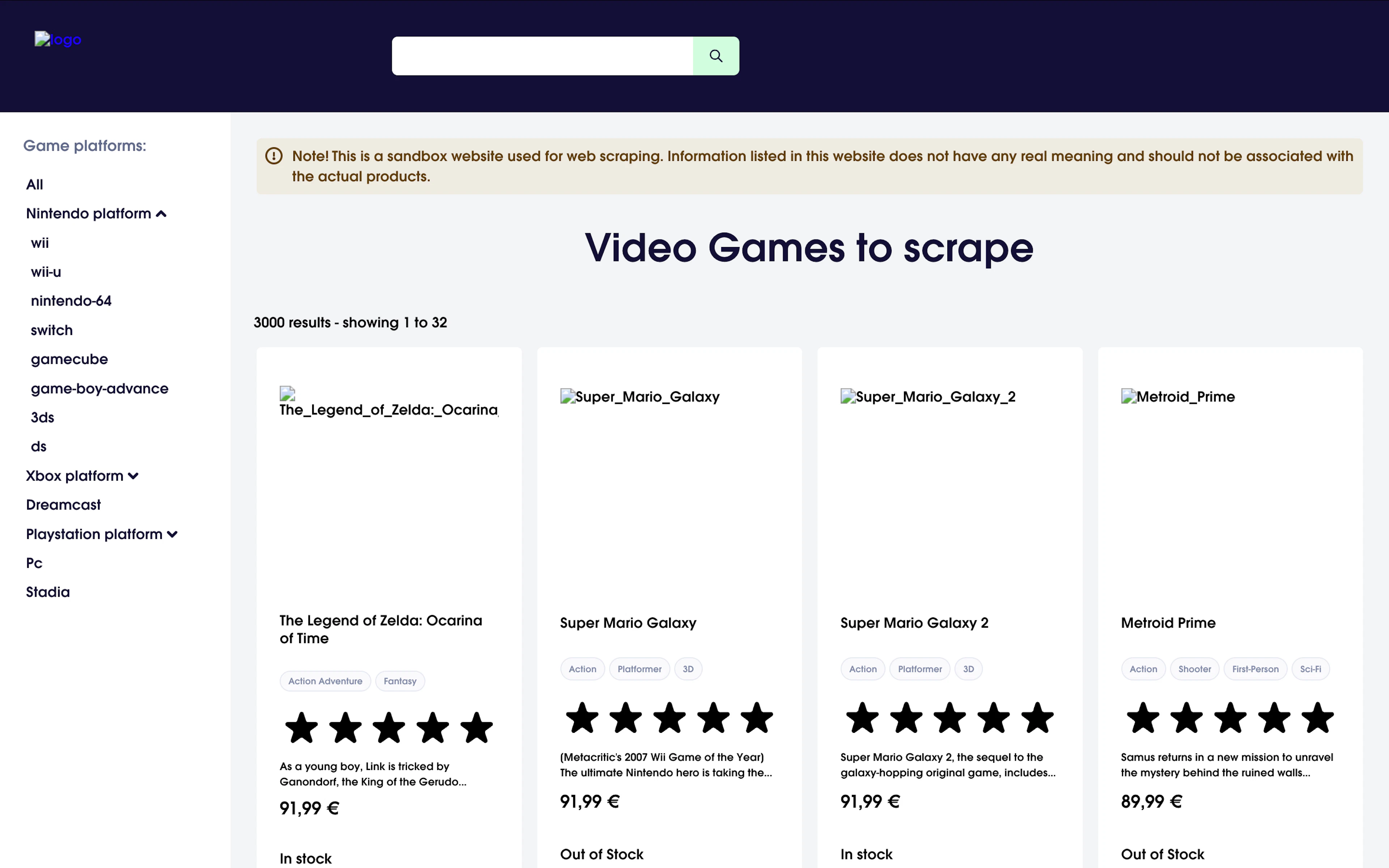The width and height of the screenshot is (1389, 868).
Task: Select Stadia in the sidebar
Action: 48,592
